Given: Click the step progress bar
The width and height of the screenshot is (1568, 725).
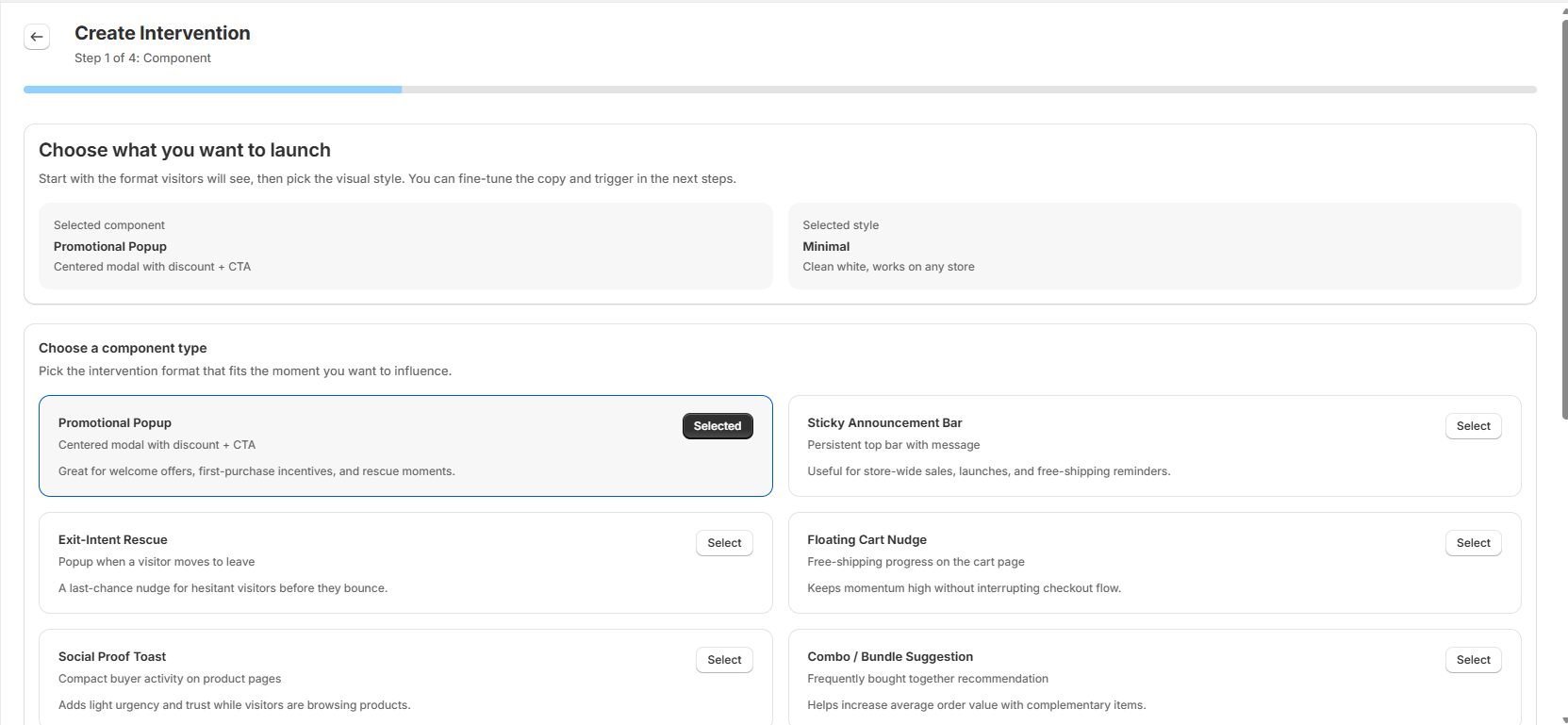Looking at the screenshot, I should [x=780, y=90].
